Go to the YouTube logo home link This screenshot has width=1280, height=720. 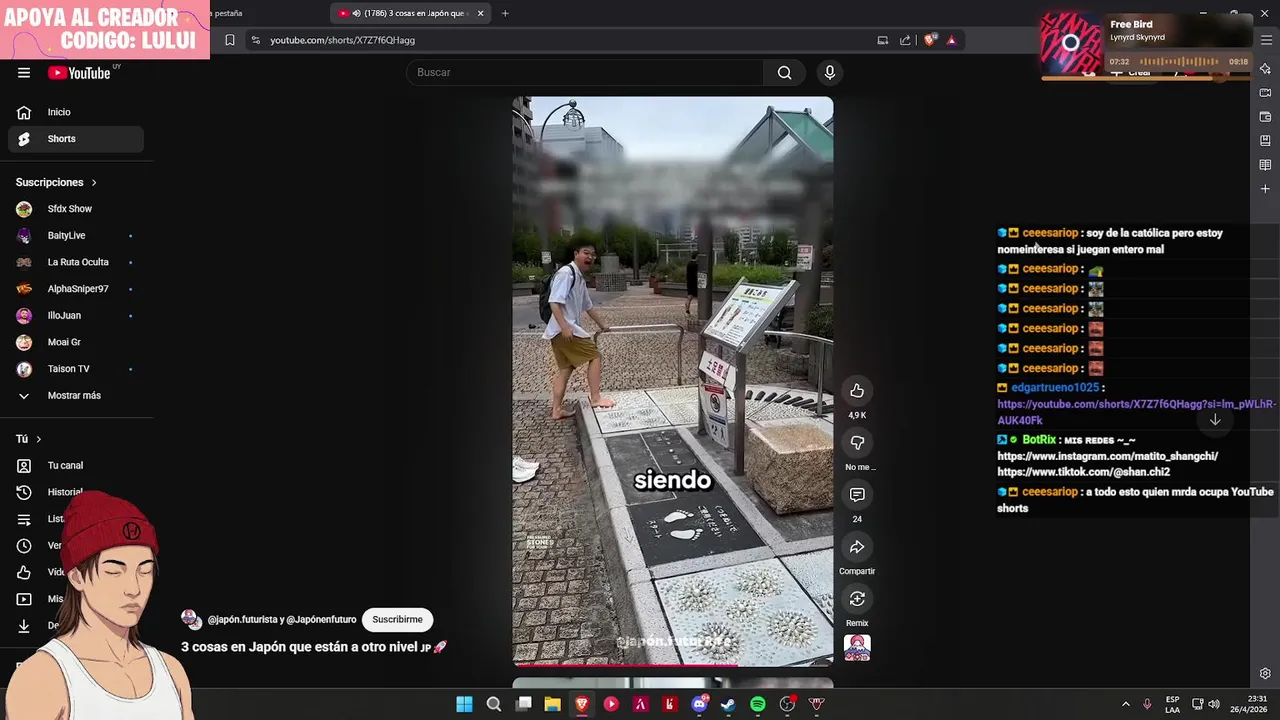79,72
